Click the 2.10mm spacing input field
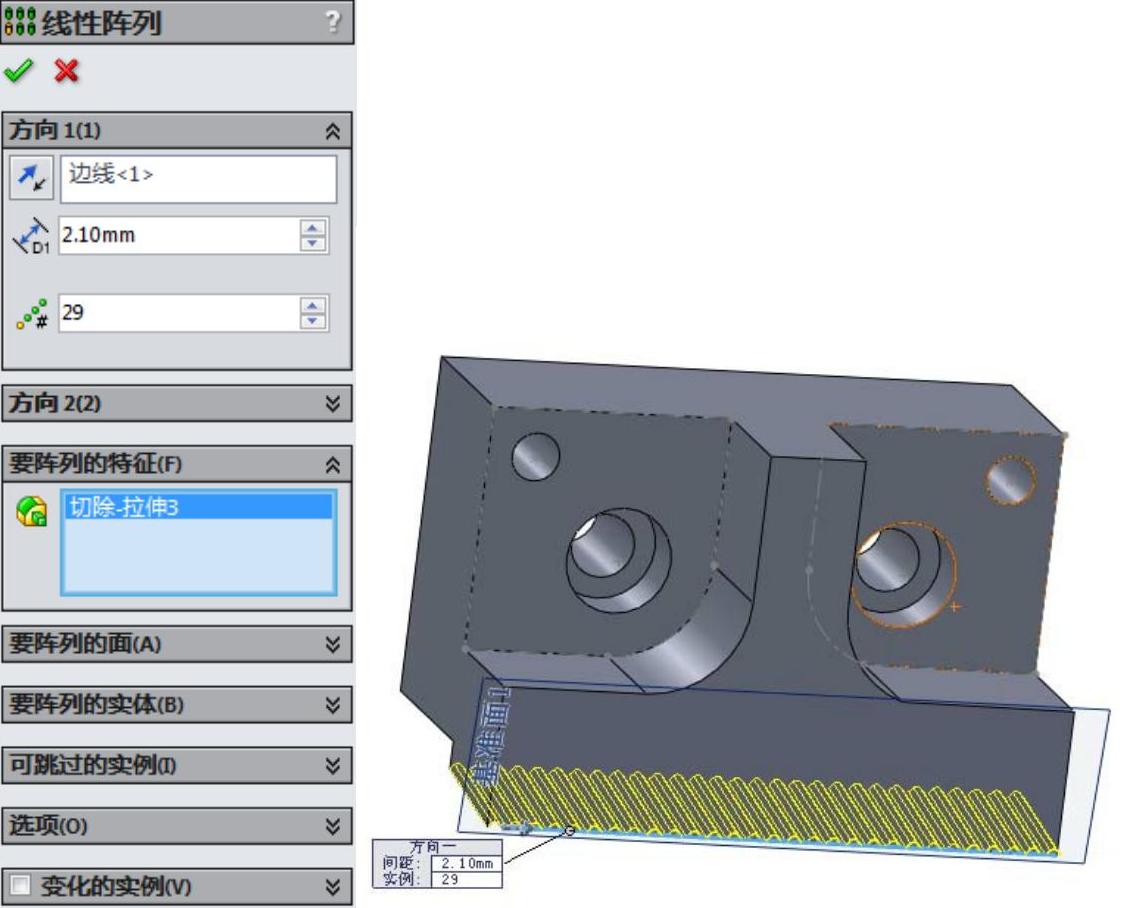 coord(178,235)
